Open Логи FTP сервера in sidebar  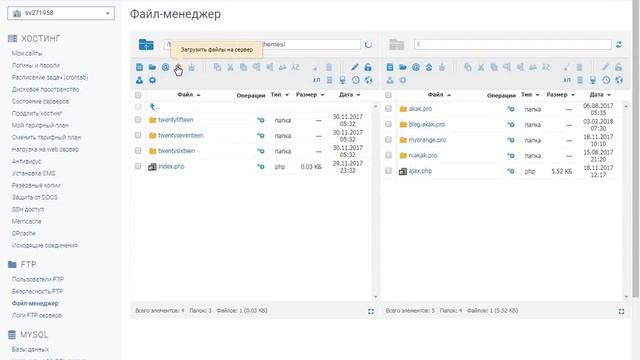pyautogui.click(x=37, y=316)
